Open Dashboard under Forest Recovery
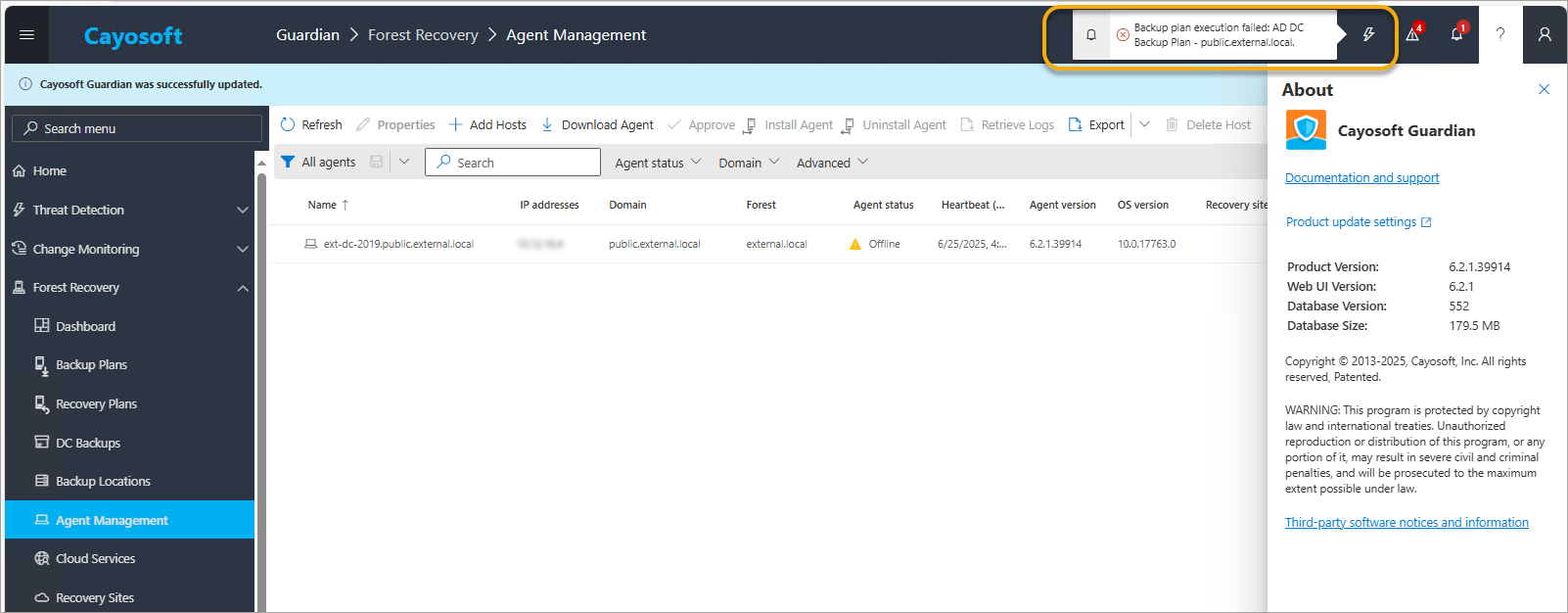This screenshot has width=1568, height=613. pyautogui.click(x=85, y=326)
